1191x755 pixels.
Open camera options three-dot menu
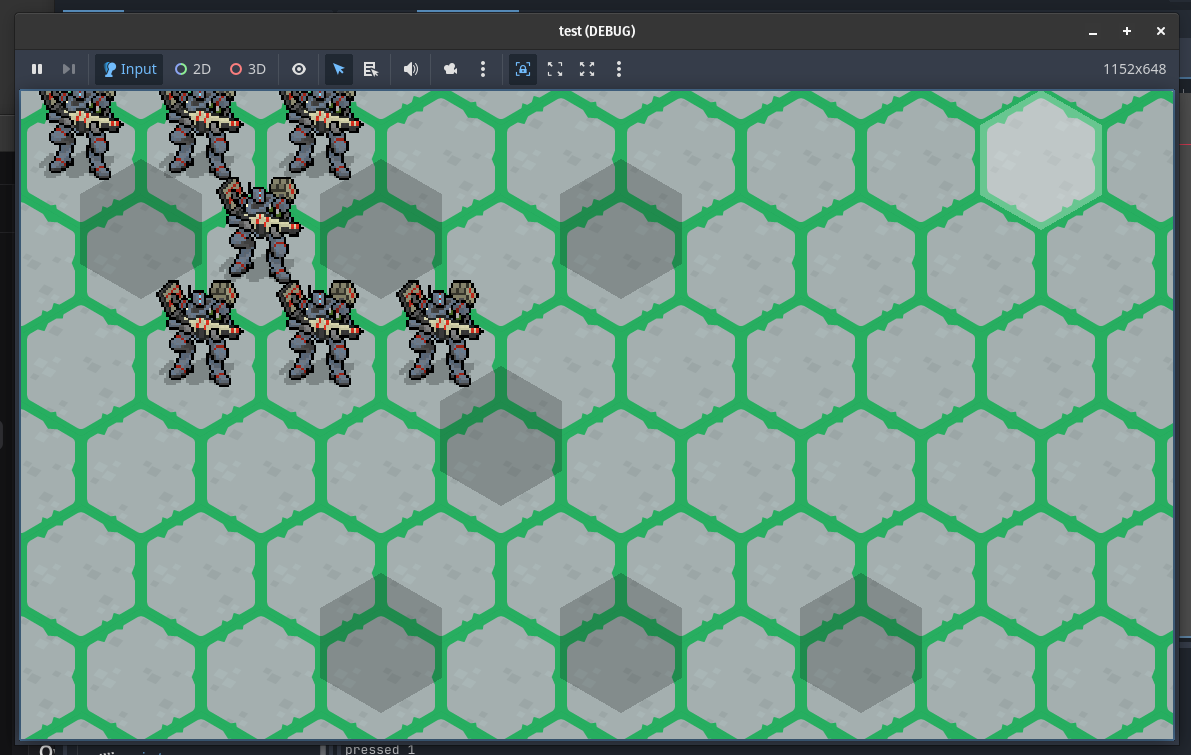click(483, 69)
